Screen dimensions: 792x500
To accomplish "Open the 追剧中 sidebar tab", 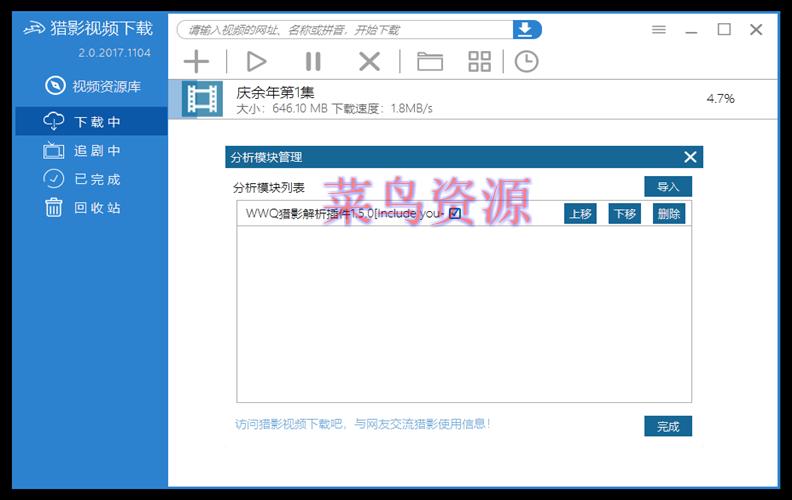I will (91, 151).
